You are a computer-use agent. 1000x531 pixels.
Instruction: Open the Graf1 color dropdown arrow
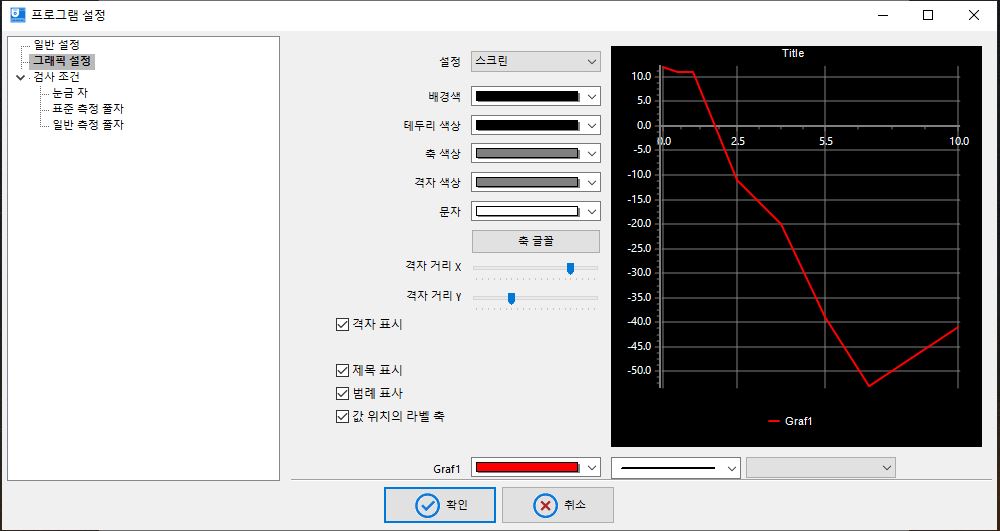[592, 467]
